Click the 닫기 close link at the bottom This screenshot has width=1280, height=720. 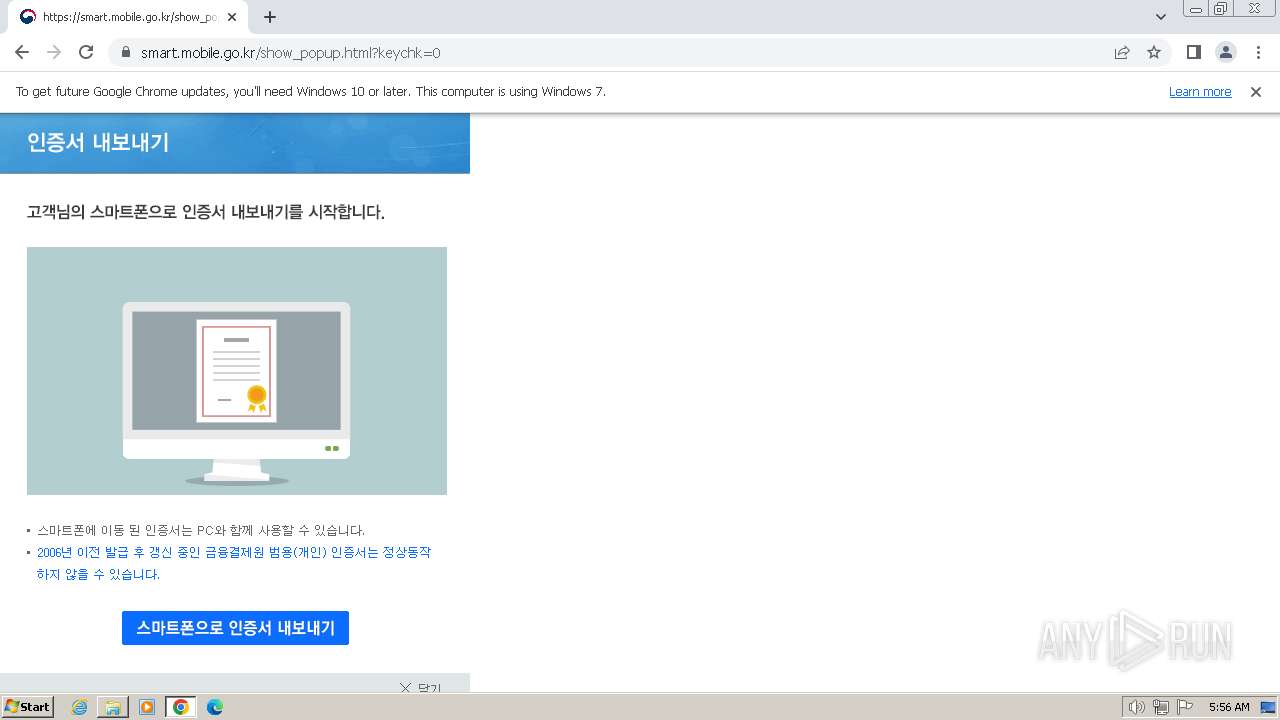(x=420, y=688)
